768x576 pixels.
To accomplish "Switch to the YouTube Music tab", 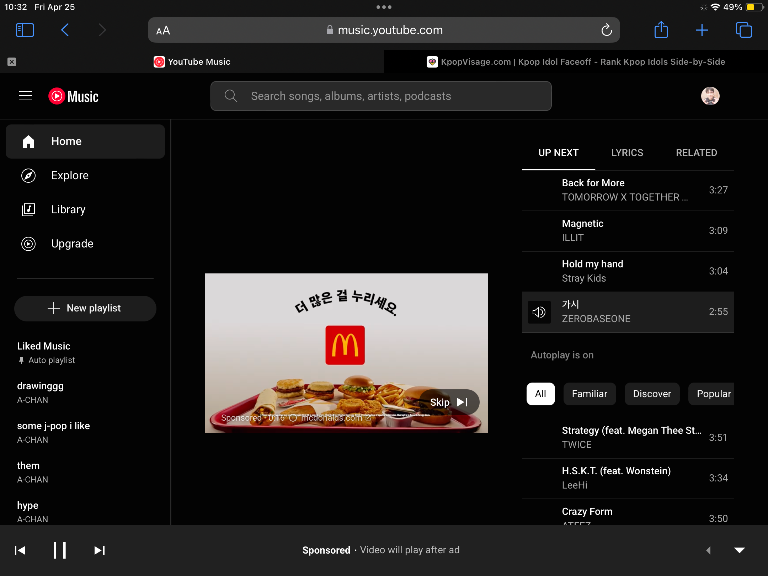I will (x=192, y=62).
